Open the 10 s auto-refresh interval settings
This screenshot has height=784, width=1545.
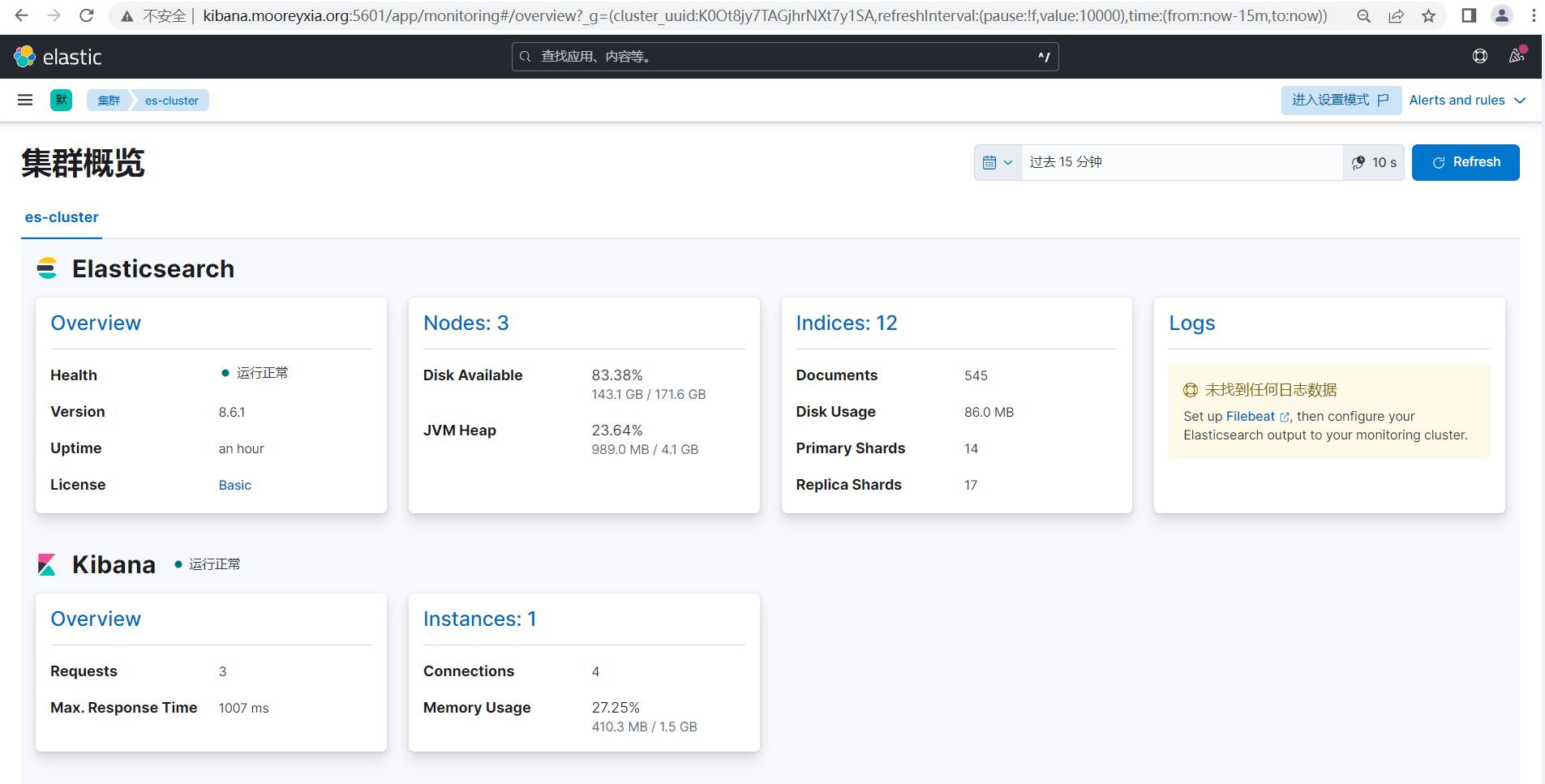tap(1374, 162)
